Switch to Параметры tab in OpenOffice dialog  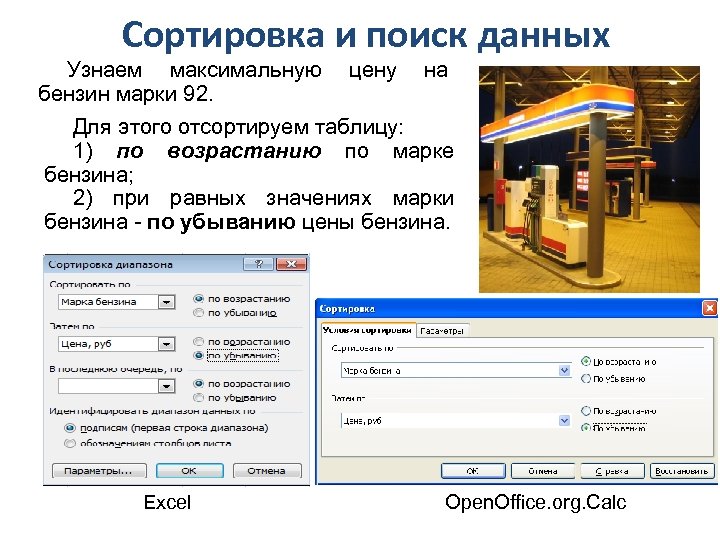click(442, 331)
